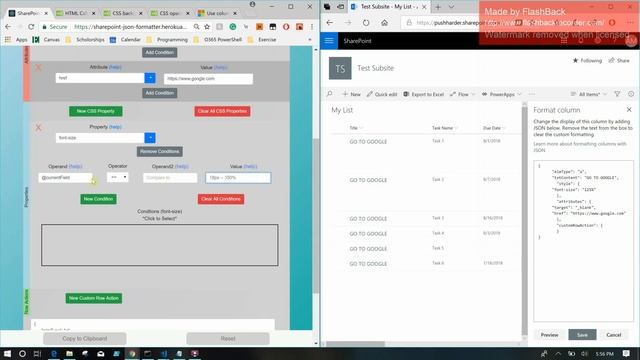This screenshot has height=360, width=640.
Task: Expand the Attribute href dropdown arrow
Action: point(150,78)
